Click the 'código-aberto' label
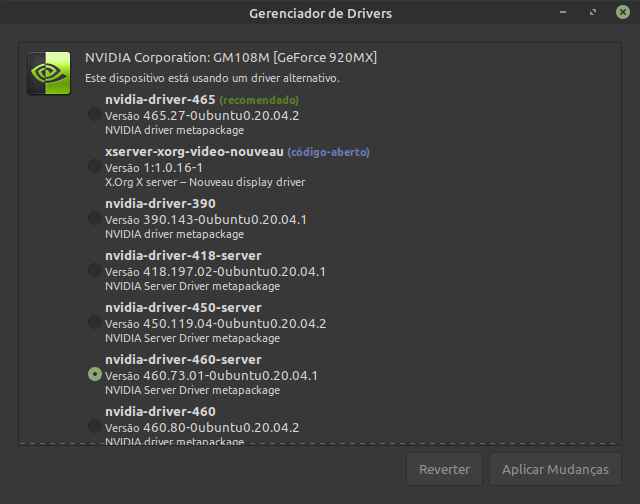Screen dimensions: 640x504 [x=329, y=152]
